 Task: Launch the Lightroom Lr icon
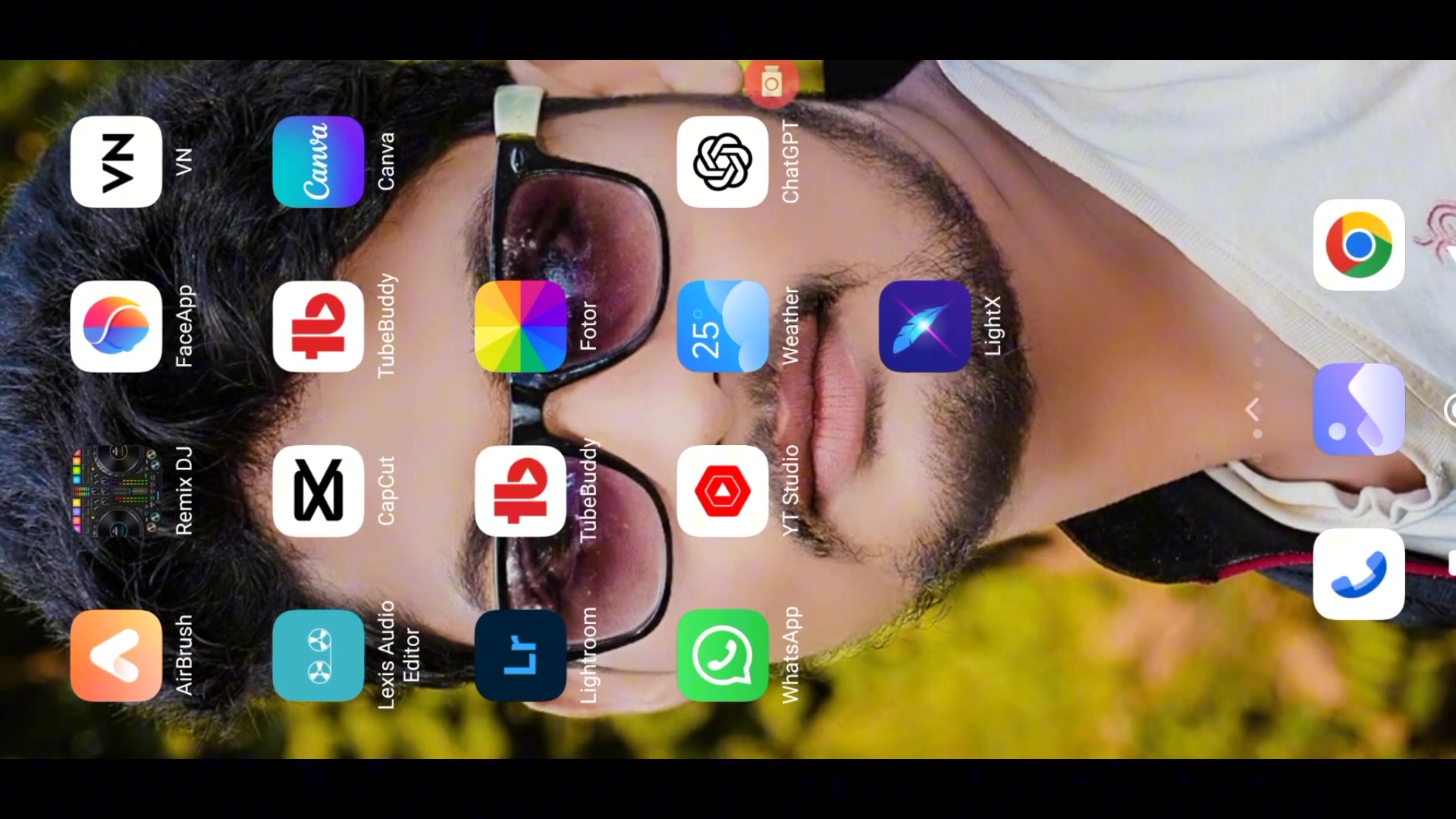point(520,656)
